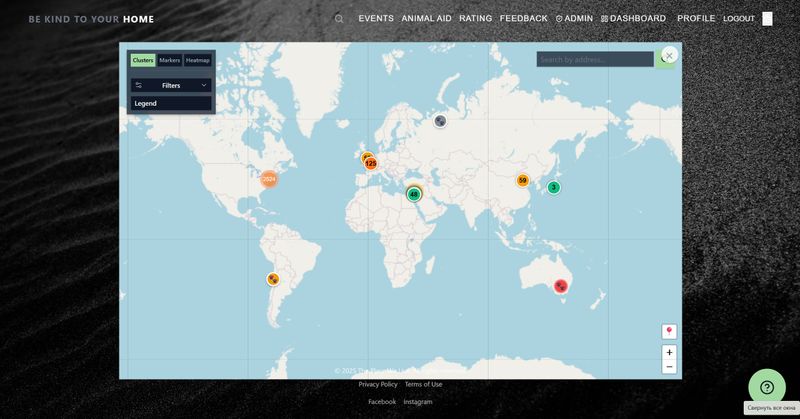Open the Legend panel
The image size is (800, 419).
(x=171, y=104)
